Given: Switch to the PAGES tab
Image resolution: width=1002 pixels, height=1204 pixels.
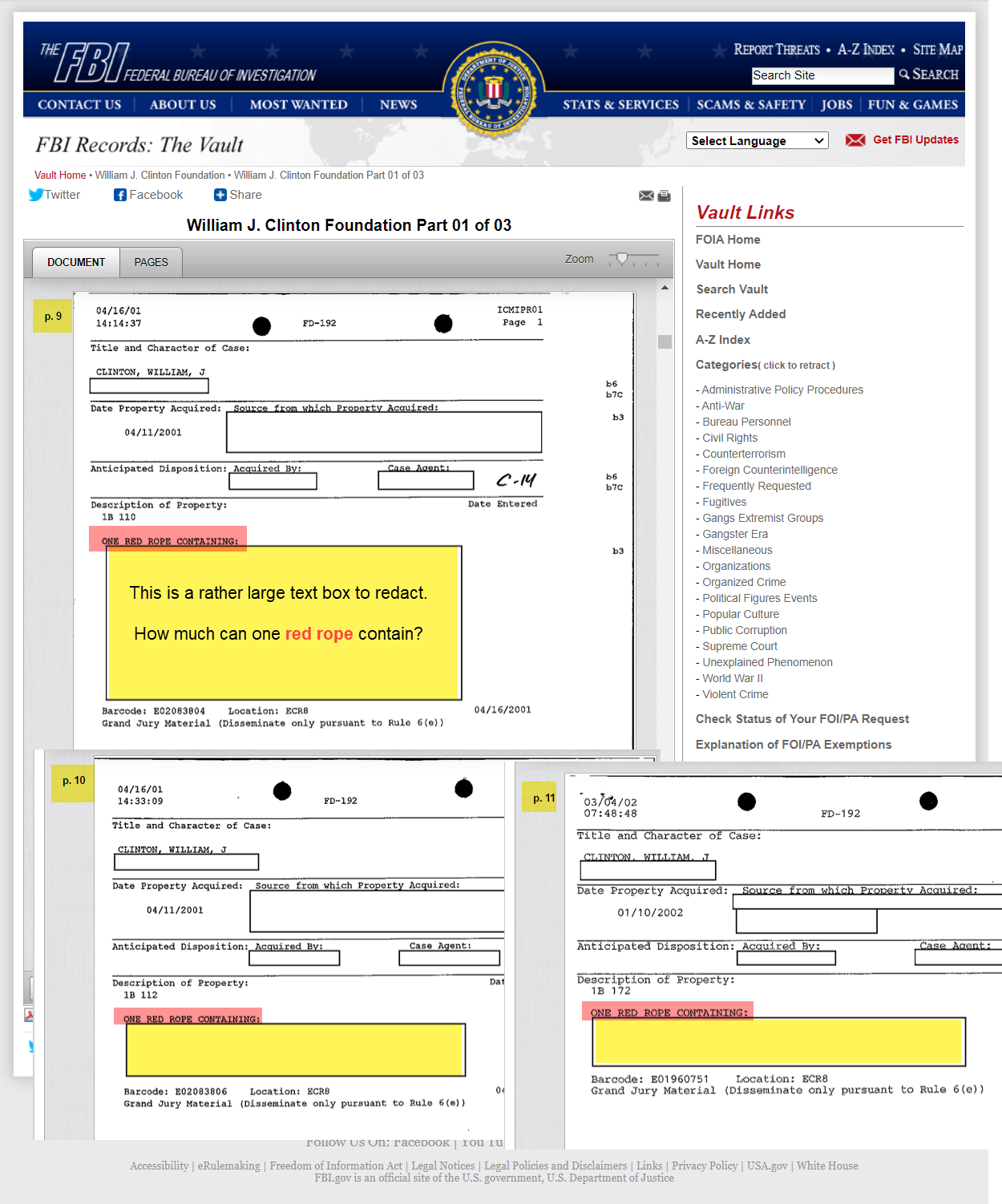Looking at the screenshot, I should click(x=151, y=262).
